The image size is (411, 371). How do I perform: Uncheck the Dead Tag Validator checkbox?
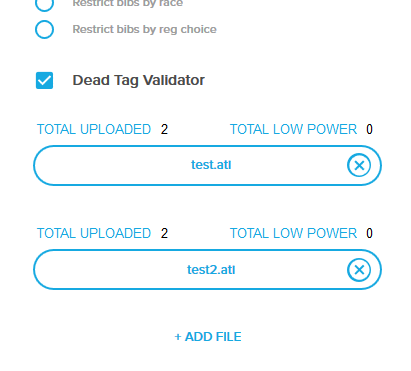click(44, 80)
